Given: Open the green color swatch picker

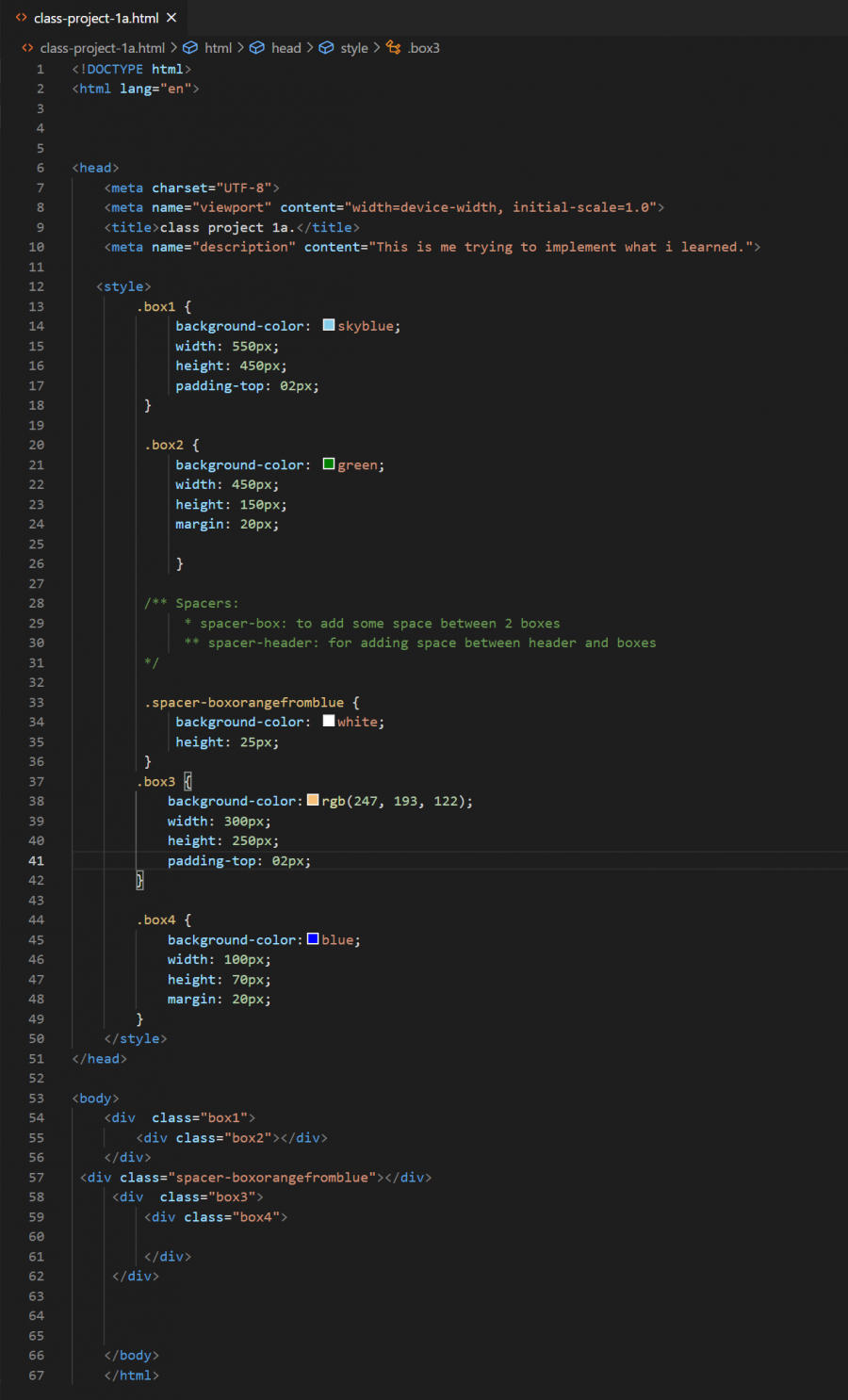Looking at the screenshot, I should pos(329,464).
